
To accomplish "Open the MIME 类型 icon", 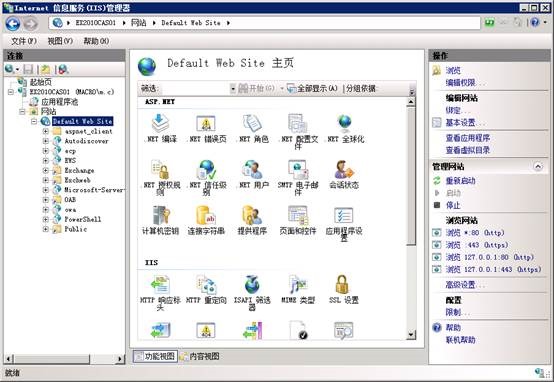I will pyautogui.click(x=298, y=290).
